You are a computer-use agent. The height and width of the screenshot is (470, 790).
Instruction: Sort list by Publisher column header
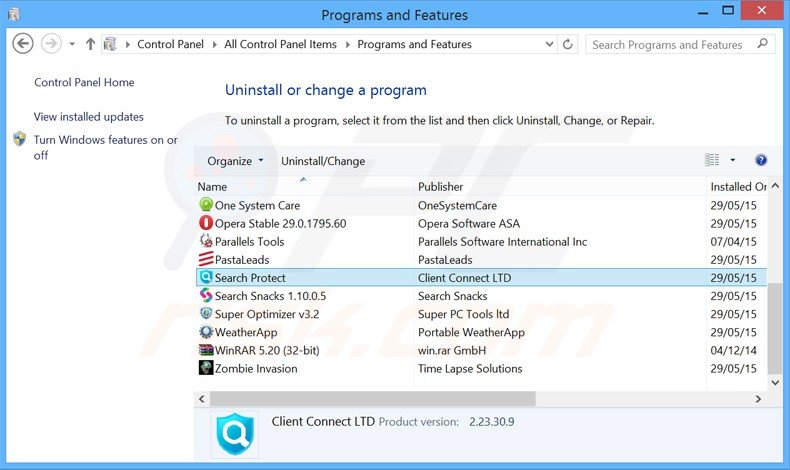click(440, 186)
